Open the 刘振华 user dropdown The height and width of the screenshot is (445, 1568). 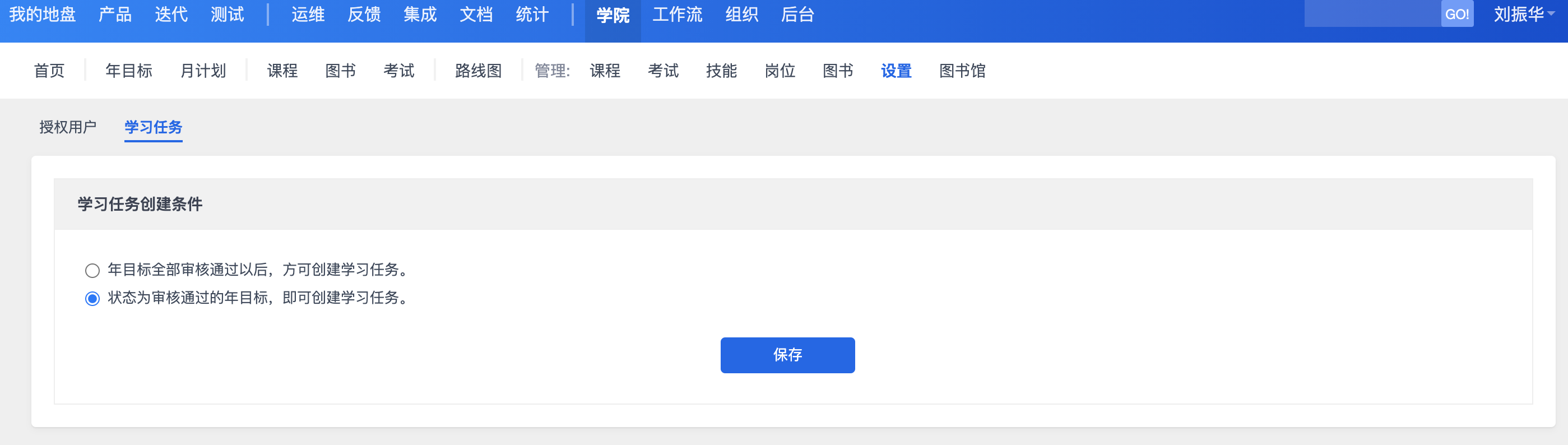coord(1524,15)
